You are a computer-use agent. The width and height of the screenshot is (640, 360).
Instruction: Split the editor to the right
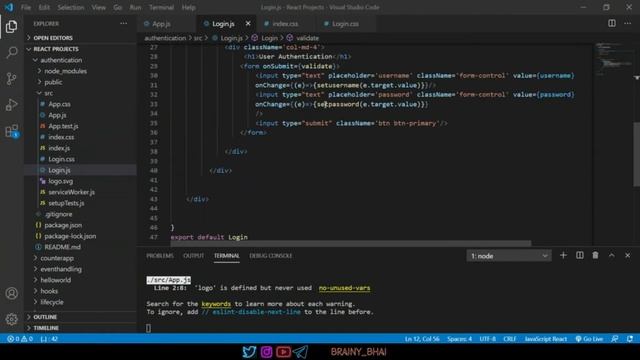pos(611,23)
